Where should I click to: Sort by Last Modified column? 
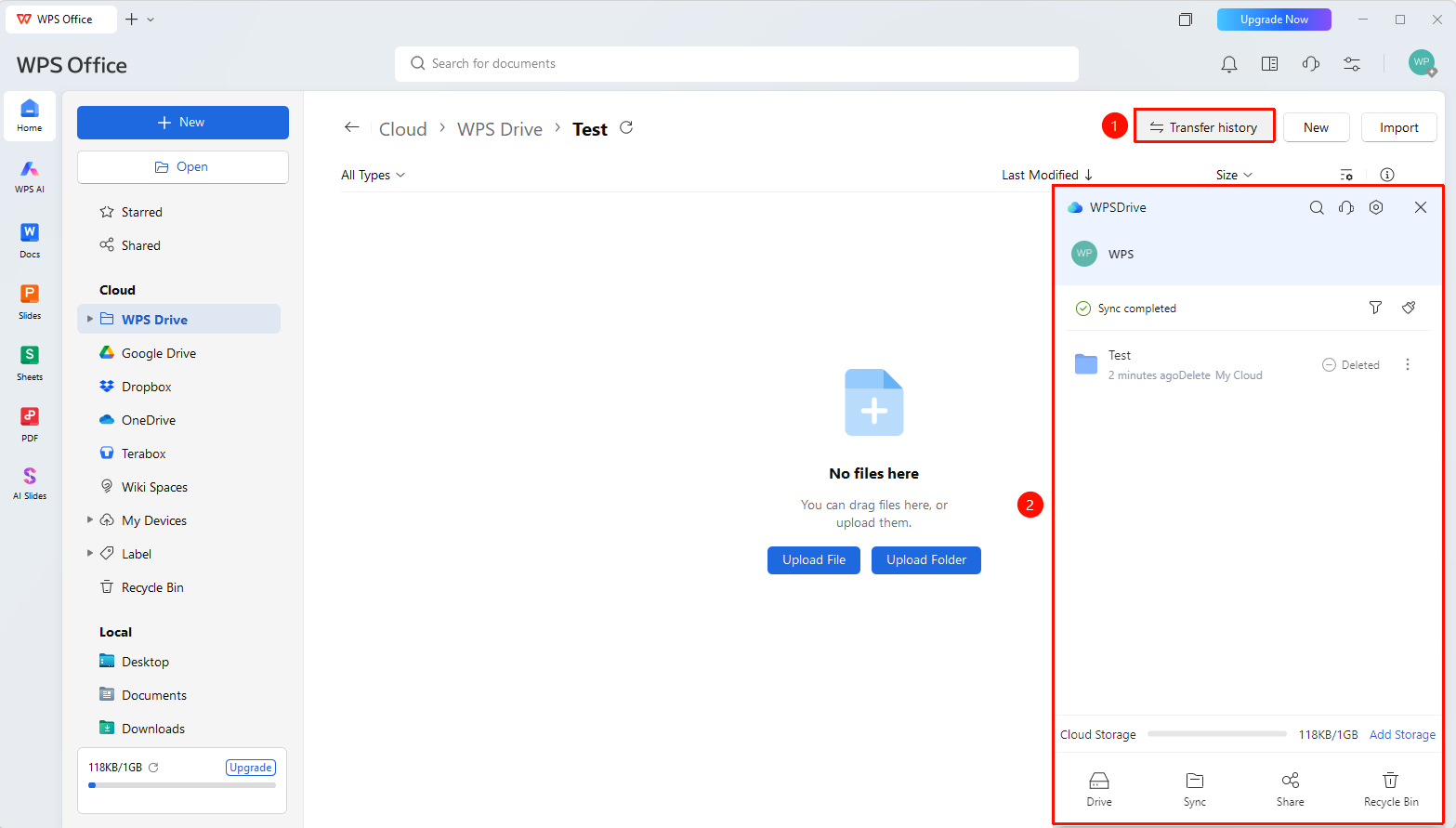(1047, 175)
